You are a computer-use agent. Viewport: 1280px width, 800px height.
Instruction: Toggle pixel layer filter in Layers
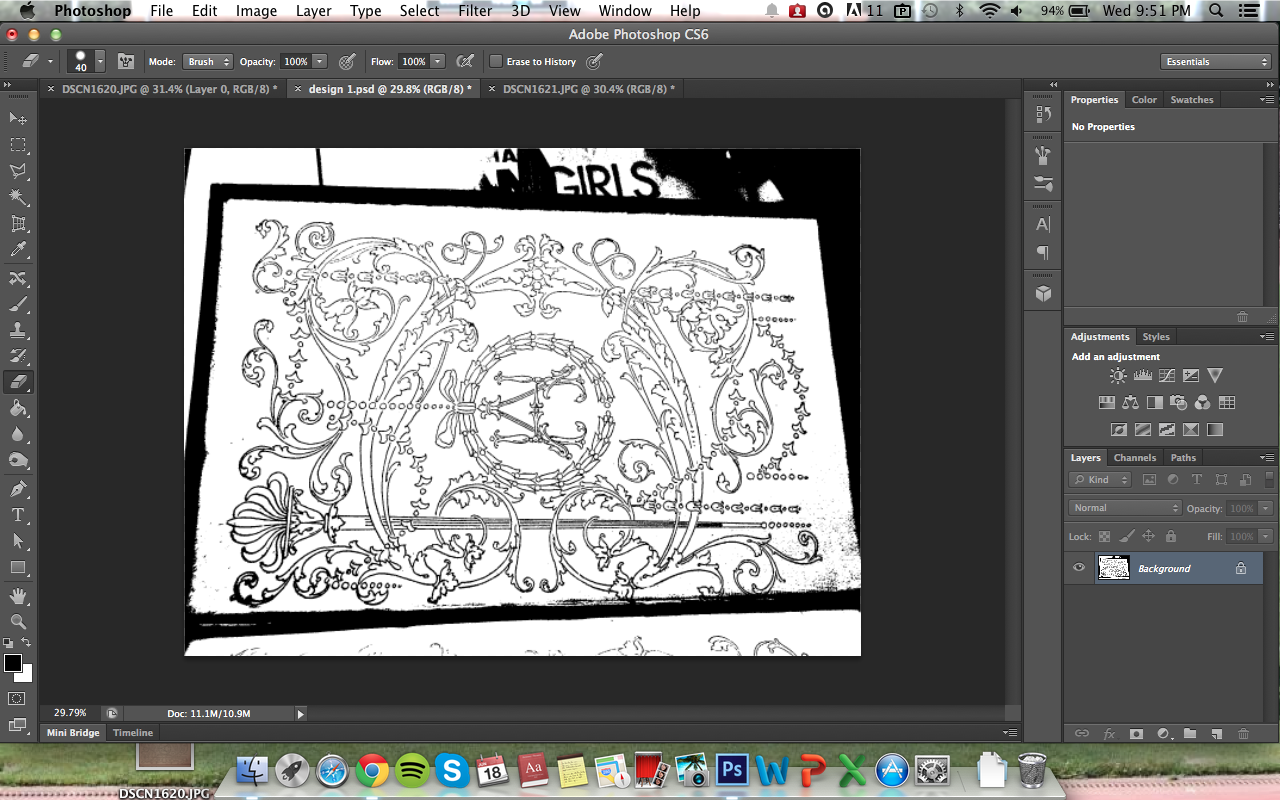click(x=1149, y=480)
